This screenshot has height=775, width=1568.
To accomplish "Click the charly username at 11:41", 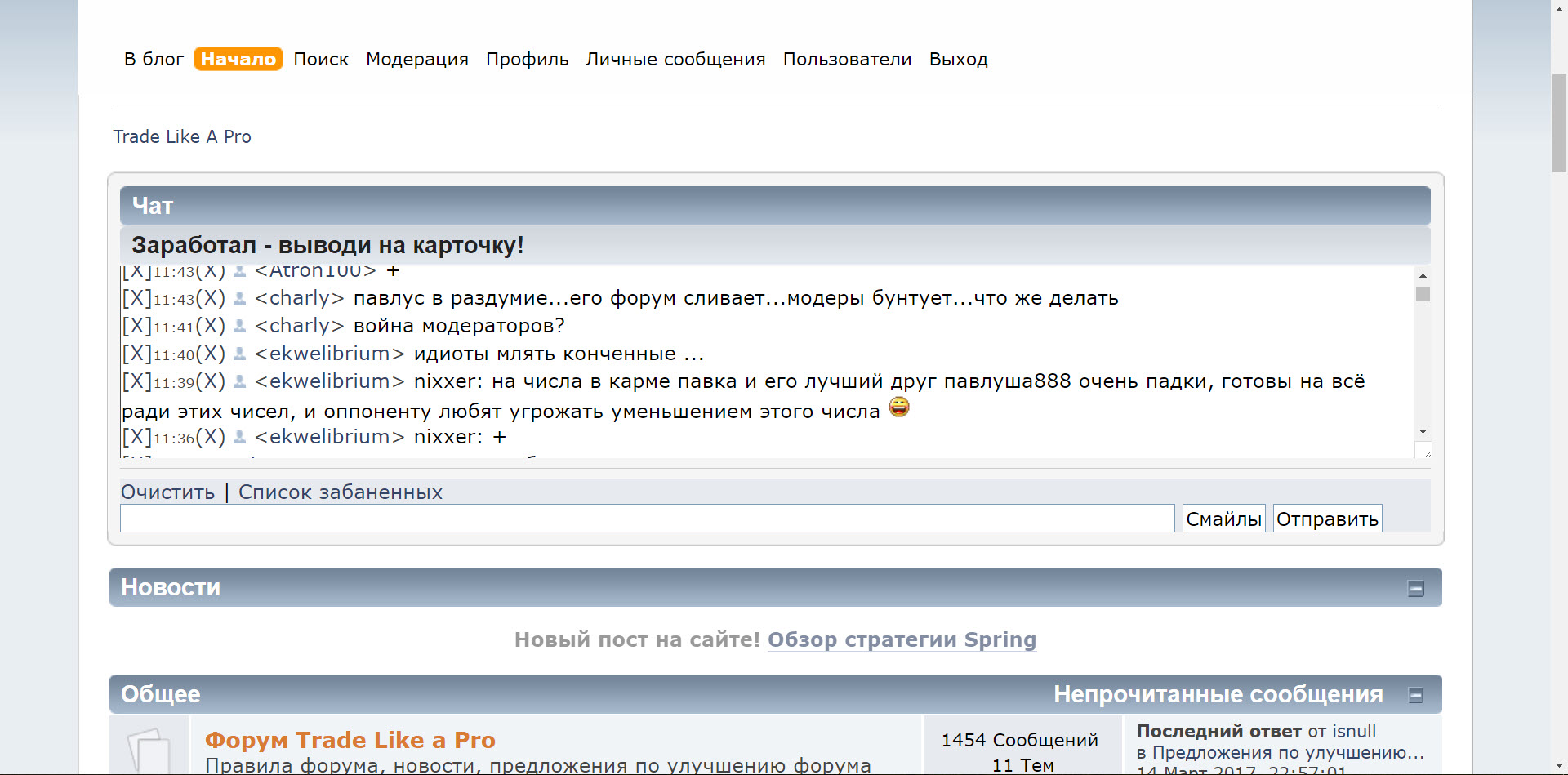I will tap(299, 326).
